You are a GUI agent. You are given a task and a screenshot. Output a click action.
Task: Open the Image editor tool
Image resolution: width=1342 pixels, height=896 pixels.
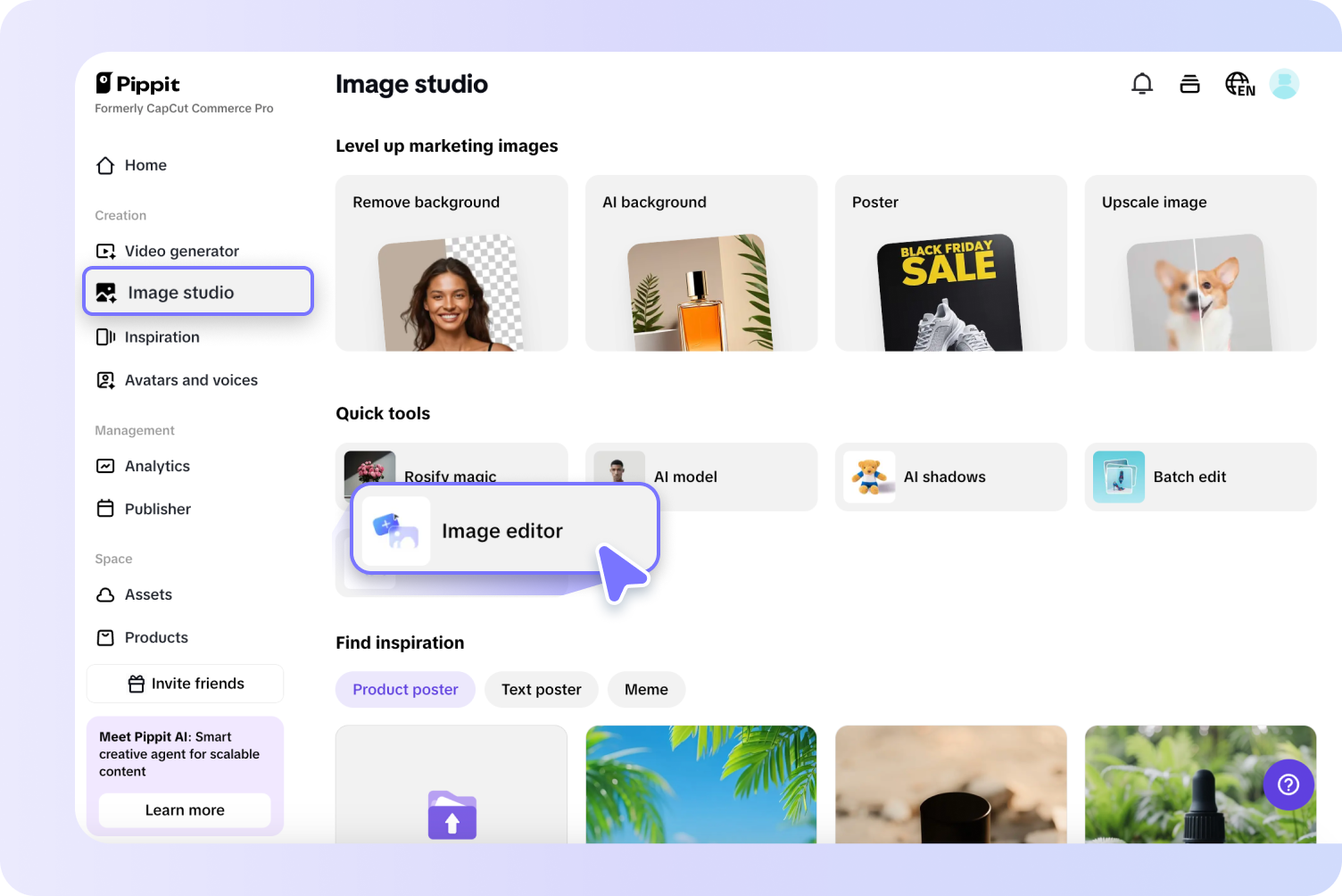(x=502, y=530)
